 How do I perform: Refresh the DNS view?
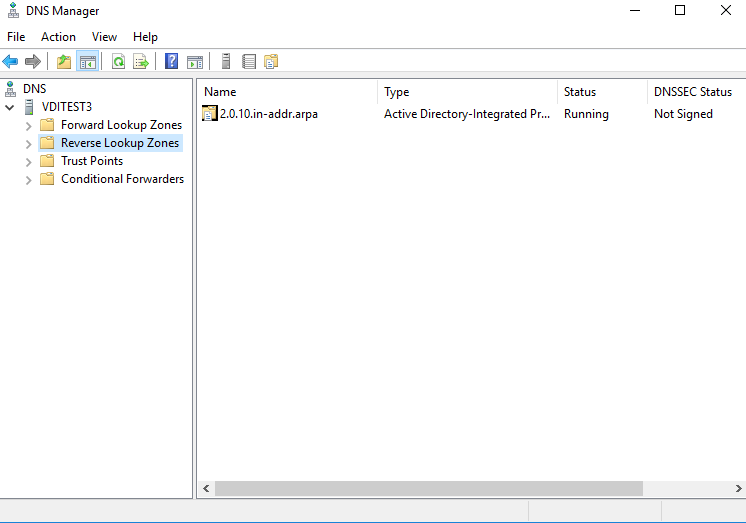pos(118,61)
